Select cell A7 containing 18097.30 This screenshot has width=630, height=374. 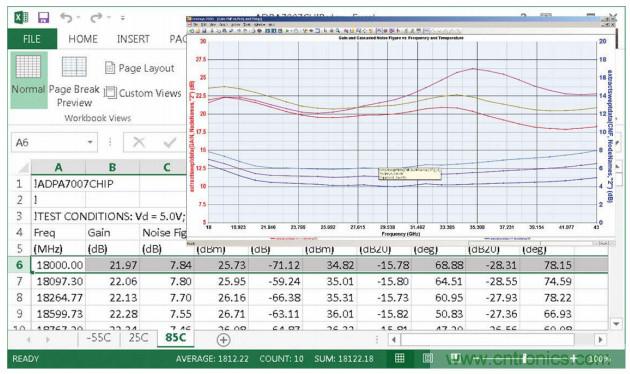(58, 281)
